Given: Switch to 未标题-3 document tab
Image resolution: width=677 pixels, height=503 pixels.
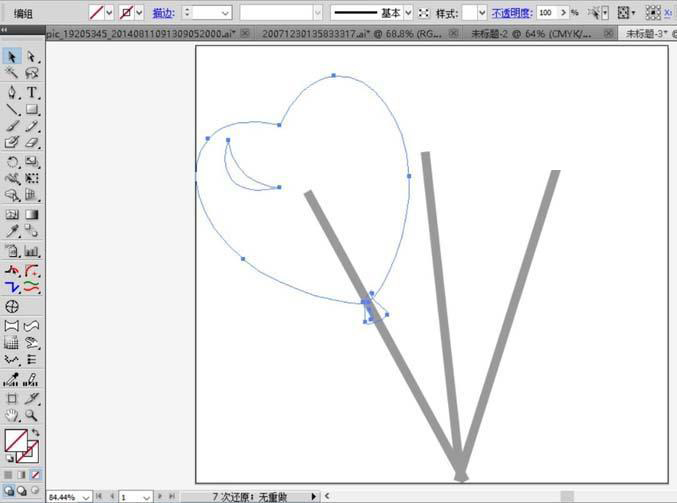Looking at the screenshot, I should click(647, 33).
